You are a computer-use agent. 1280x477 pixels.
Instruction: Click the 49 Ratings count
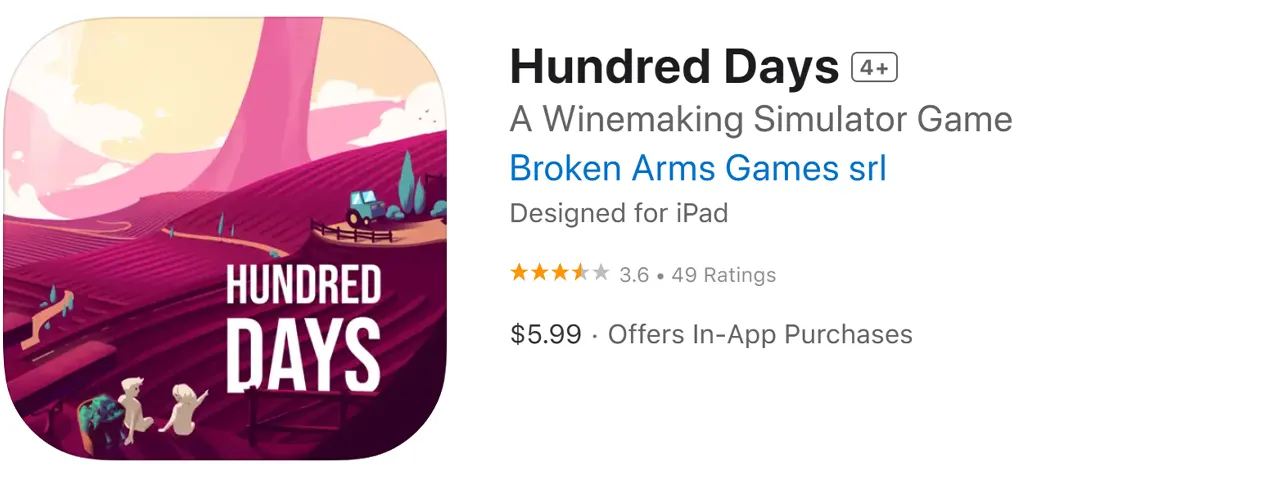tap(724, 274)
